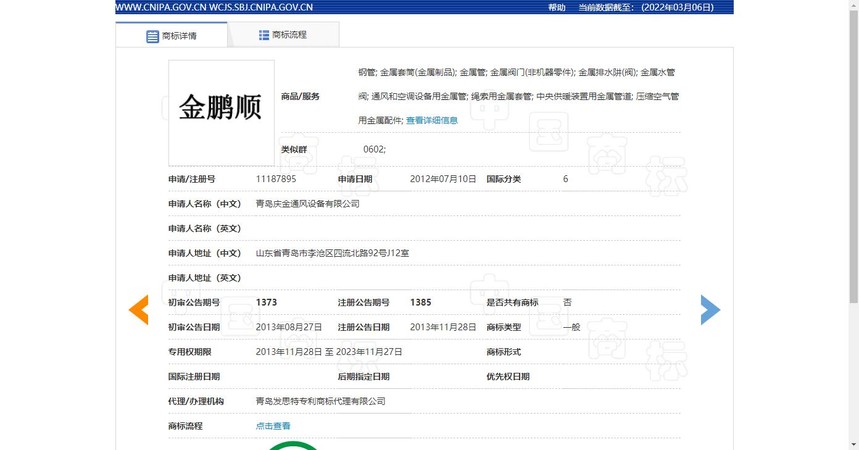Click the 商标形式 label

503,352
